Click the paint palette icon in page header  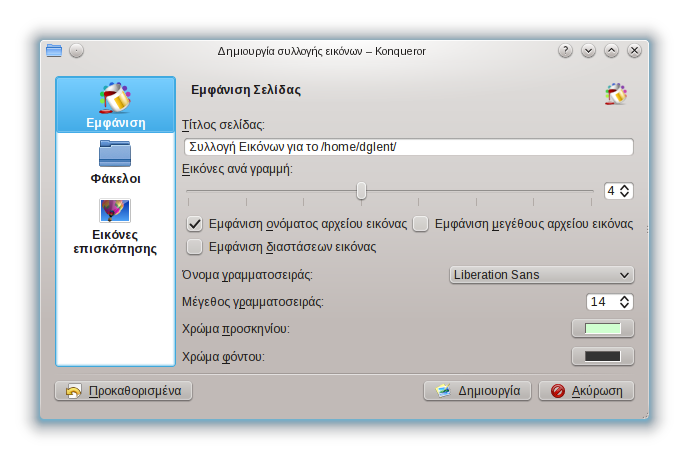tap(616, 95)
